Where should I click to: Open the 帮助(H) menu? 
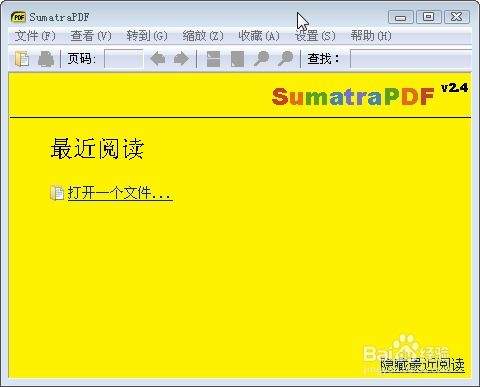[x=371, y=36]
